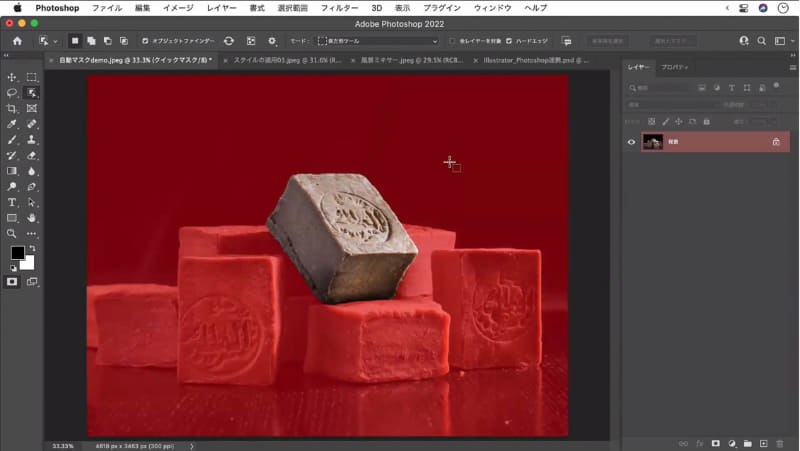Click the zoom percentage field 33.33%
The height and width of the screenshot is (451, 800).
[x=63, y=446]
